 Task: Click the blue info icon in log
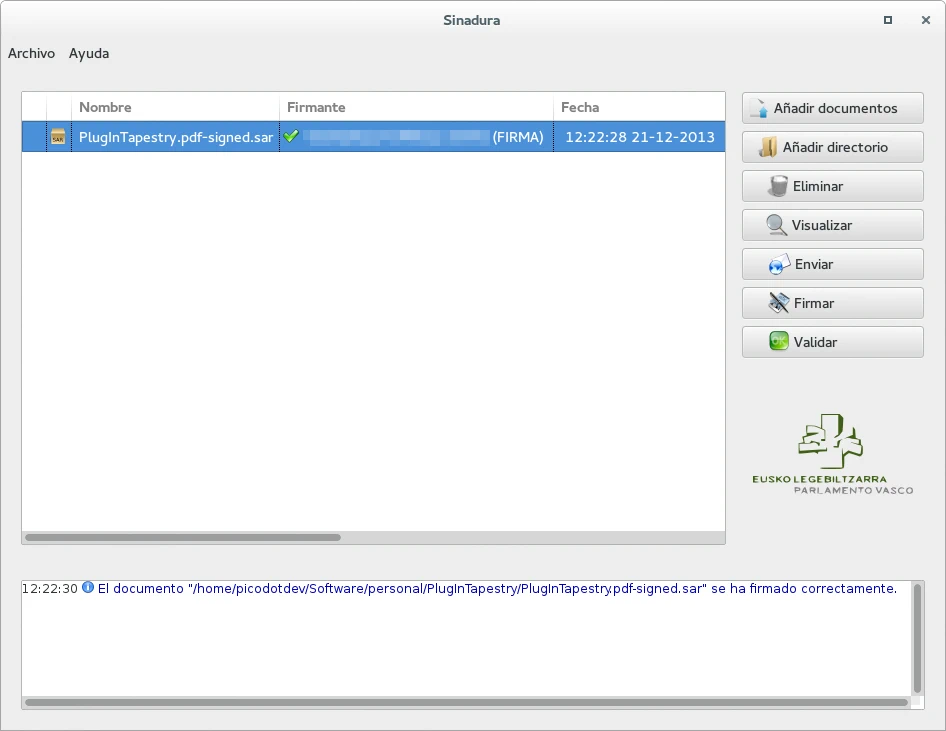point(88,588)
